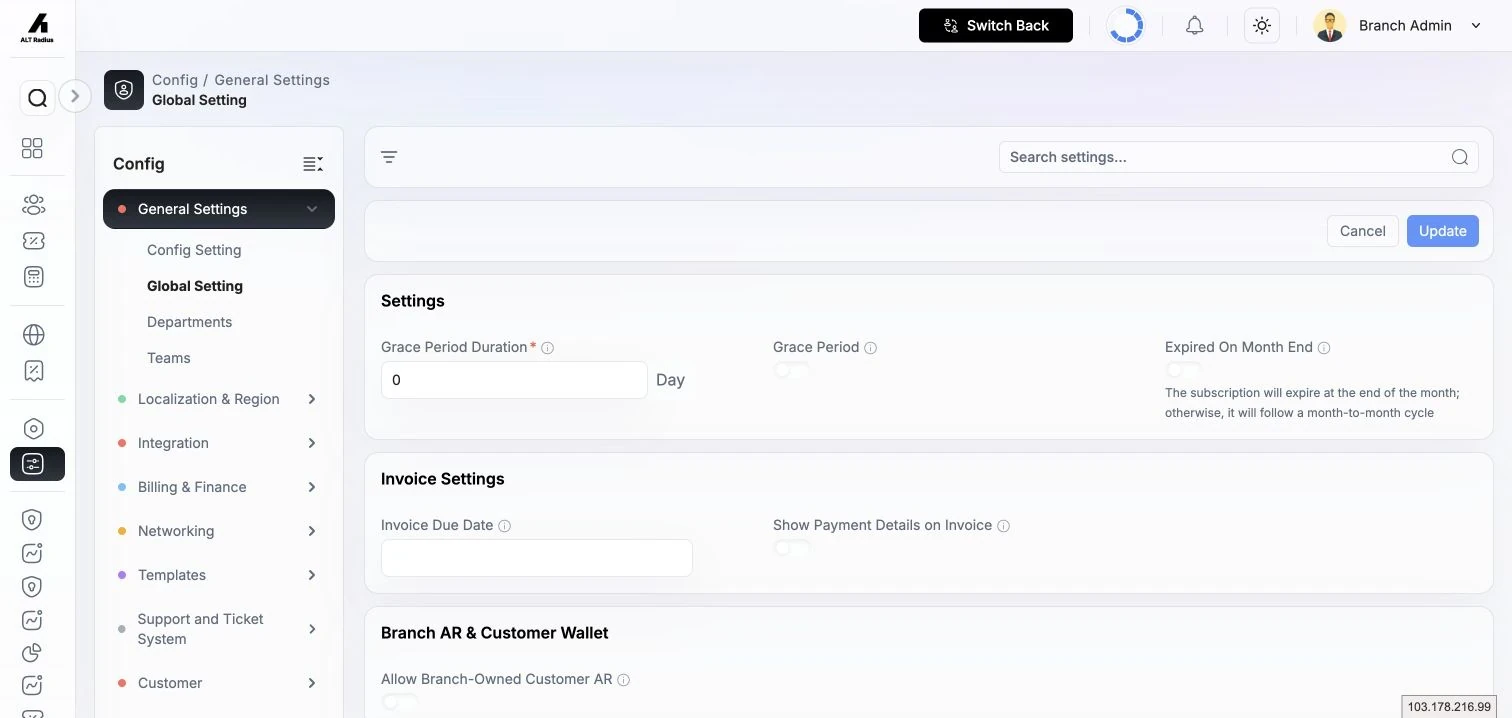Show info for Invoice Due Date

pos(504,526)
